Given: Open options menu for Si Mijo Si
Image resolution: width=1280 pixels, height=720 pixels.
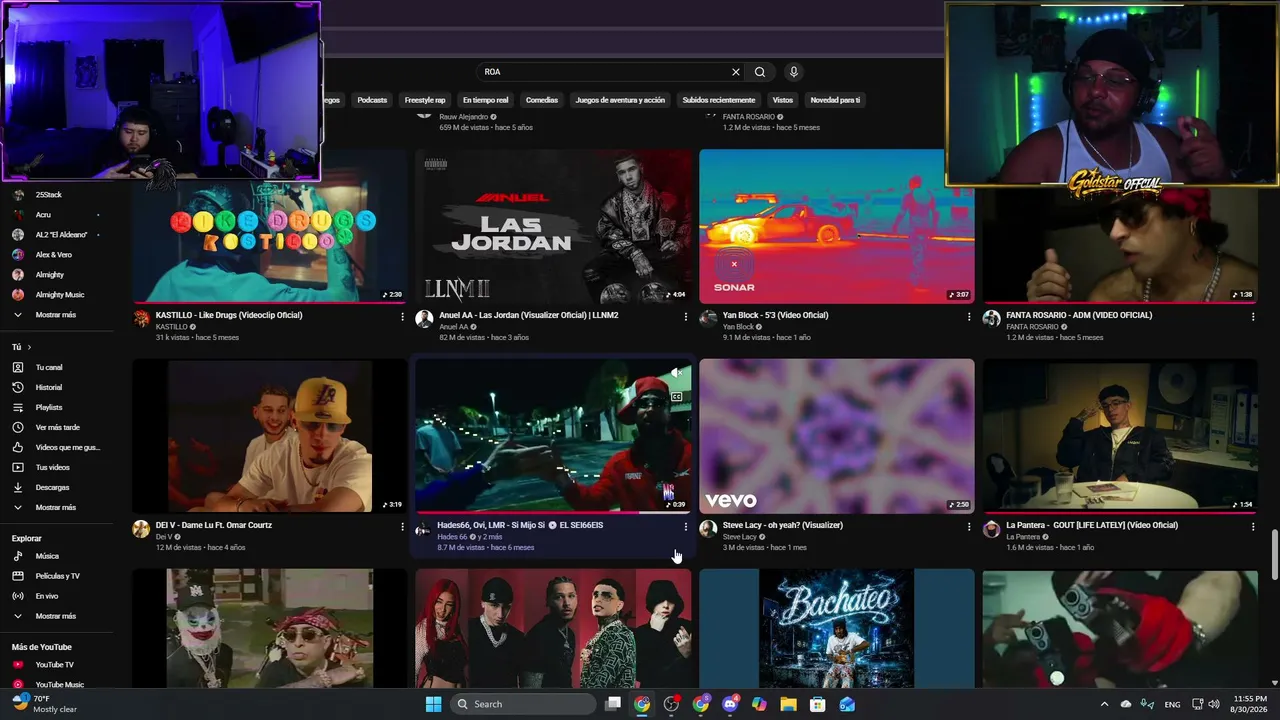Looking at the screenshot, I should 685,527.
